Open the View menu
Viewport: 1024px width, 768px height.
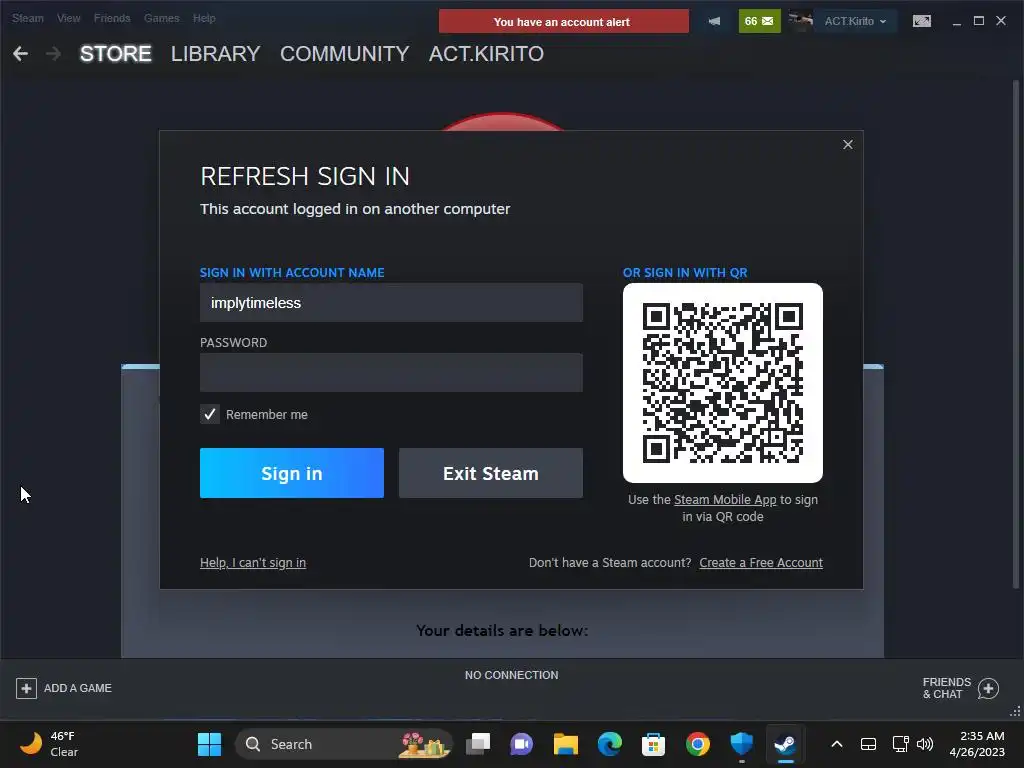[x=69, y=18]
